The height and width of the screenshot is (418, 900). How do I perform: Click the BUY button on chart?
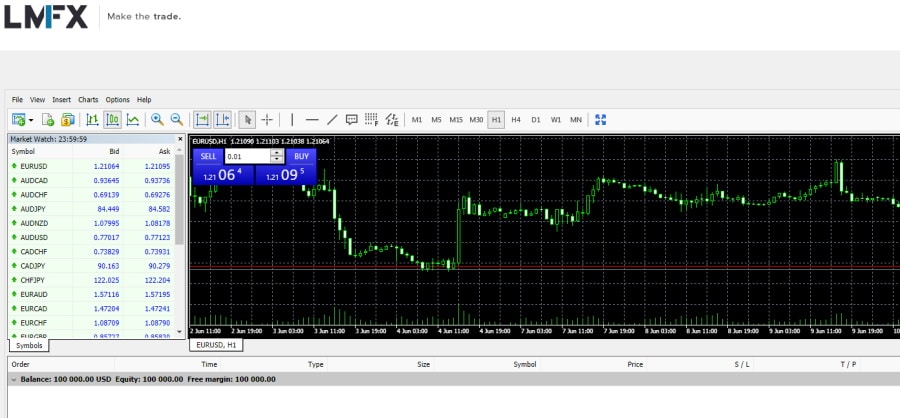[301, 156]
